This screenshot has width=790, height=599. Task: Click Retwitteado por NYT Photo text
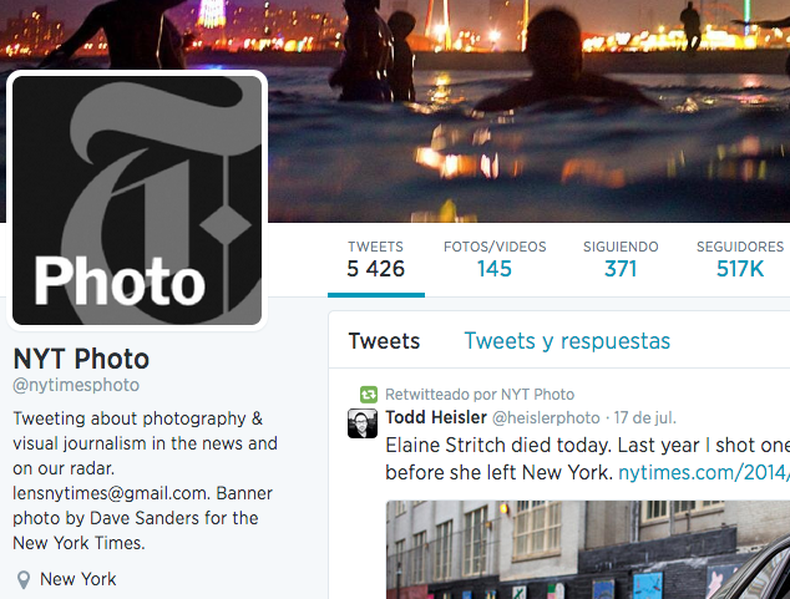tap(480, 394)
